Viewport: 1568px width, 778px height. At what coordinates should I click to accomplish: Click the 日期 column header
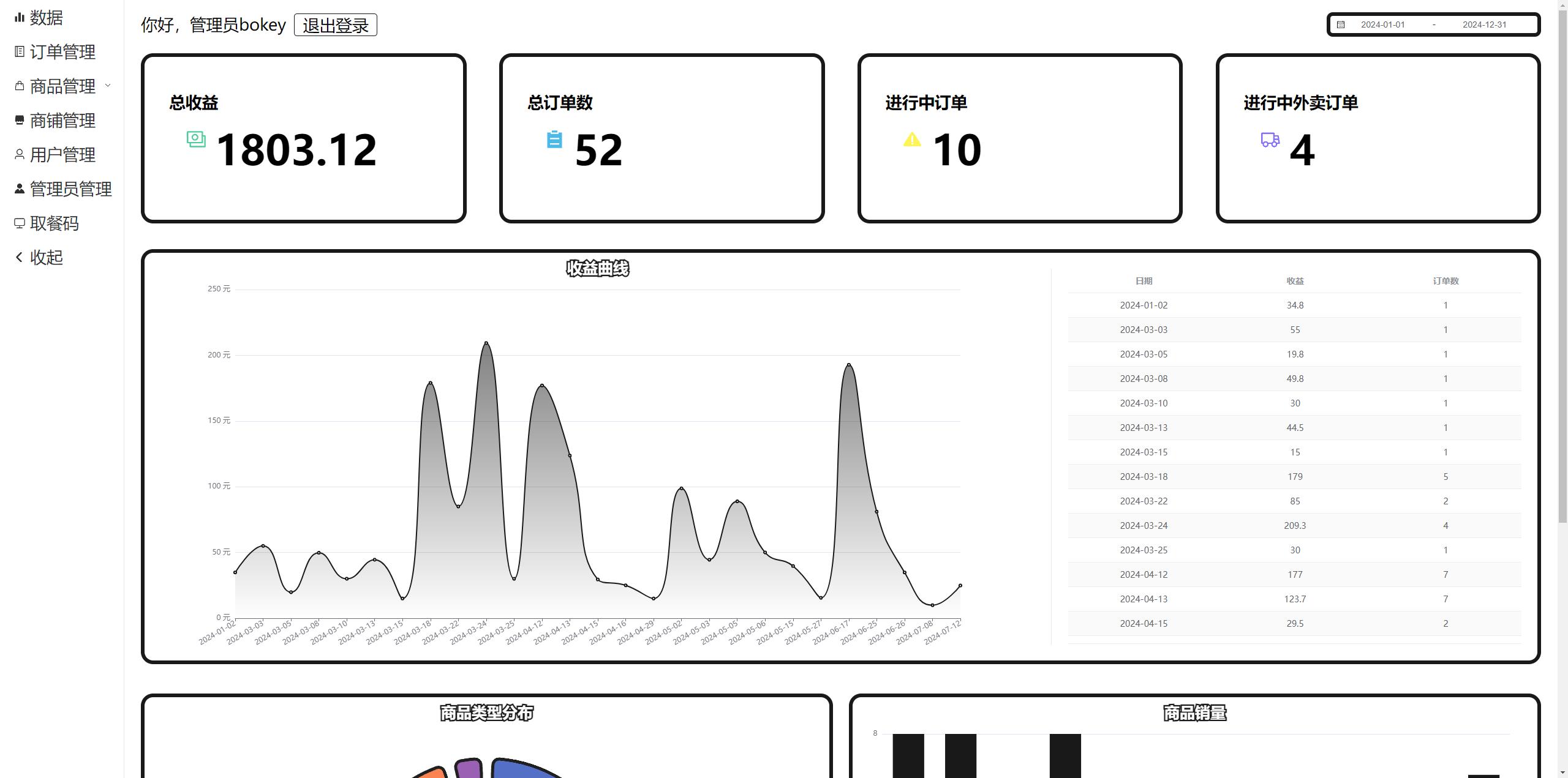tap(1144, 281)
